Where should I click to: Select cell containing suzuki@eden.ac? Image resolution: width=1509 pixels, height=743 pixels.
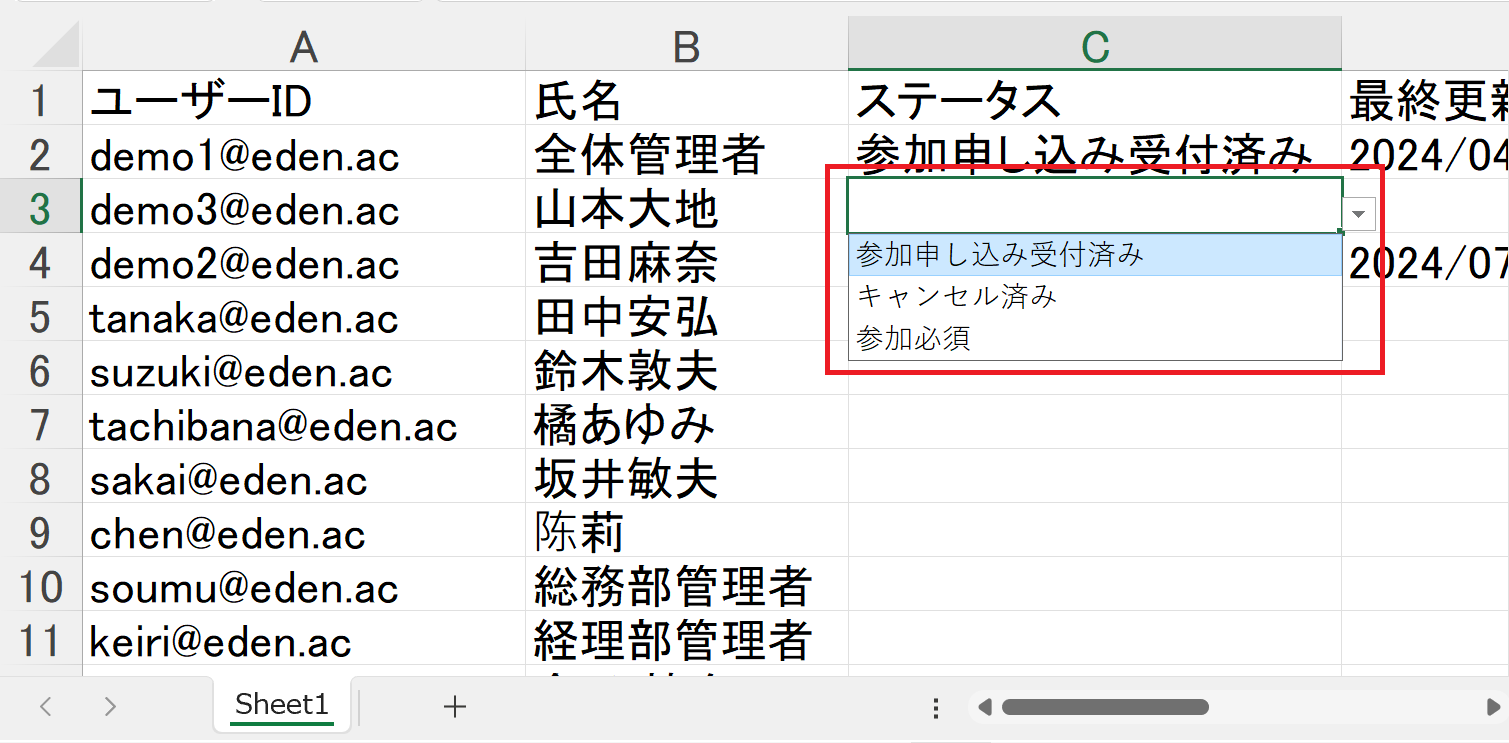[x=304, y=368]
